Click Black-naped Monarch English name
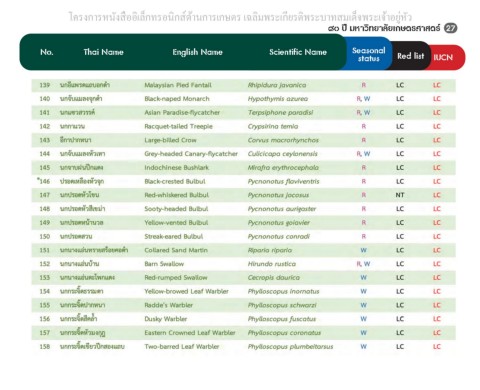The image size is (480, 390). [x=177, y=99]
